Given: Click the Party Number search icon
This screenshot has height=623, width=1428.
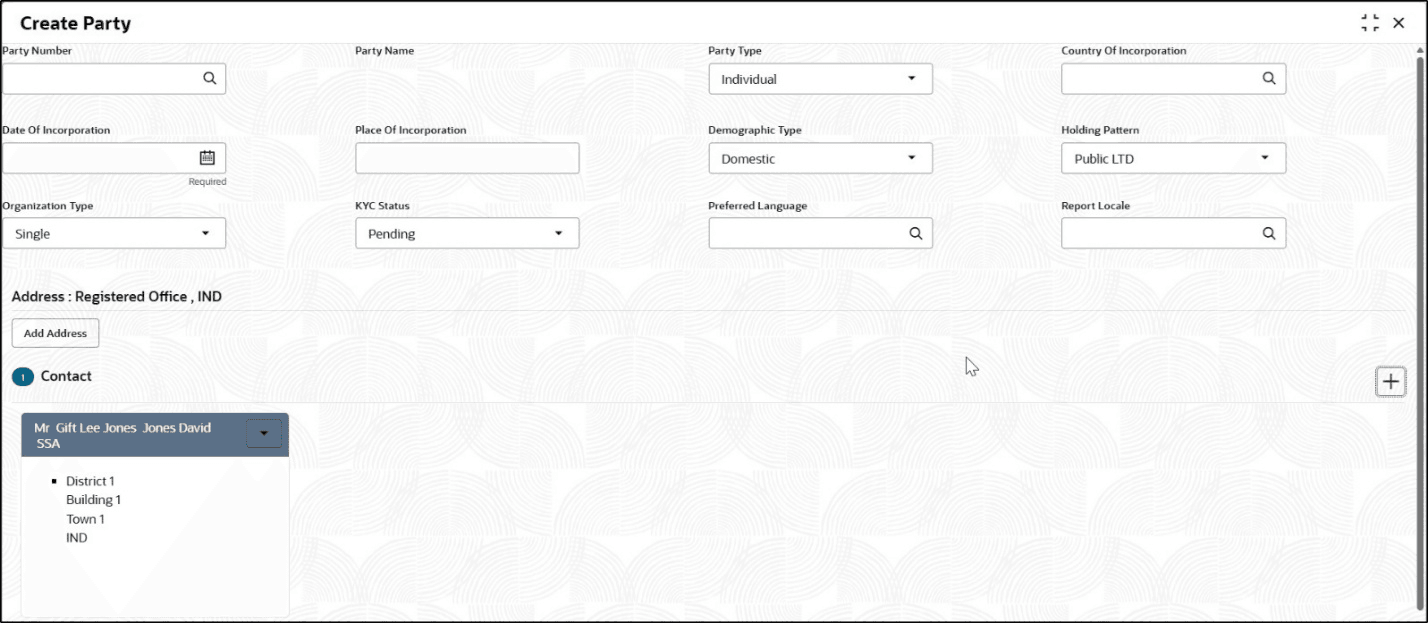Looking at the screenshot, I should pos(209,78).
